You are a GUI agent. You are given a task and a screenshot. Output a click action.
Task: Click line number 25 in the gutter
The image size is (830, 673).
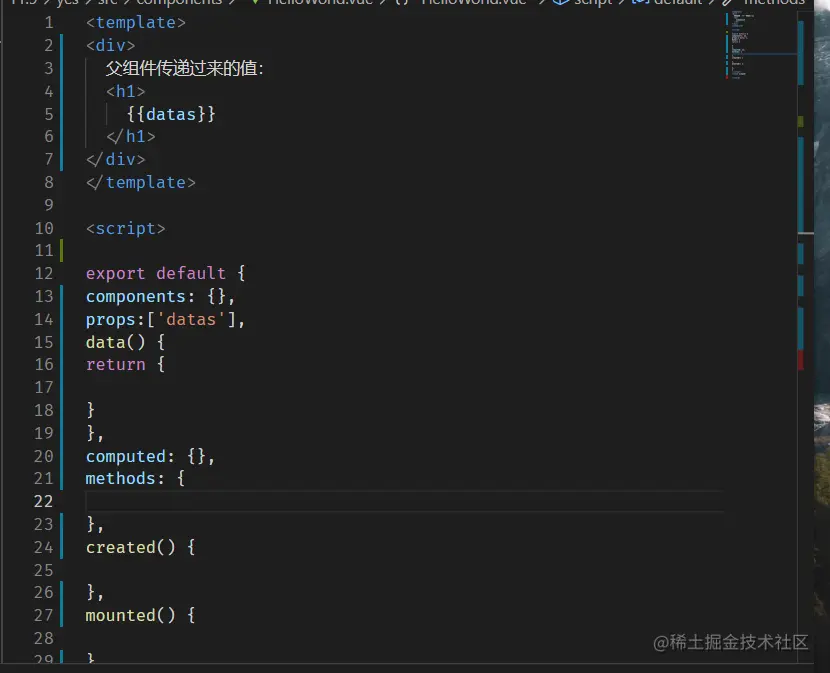click(x=44, y=570)
